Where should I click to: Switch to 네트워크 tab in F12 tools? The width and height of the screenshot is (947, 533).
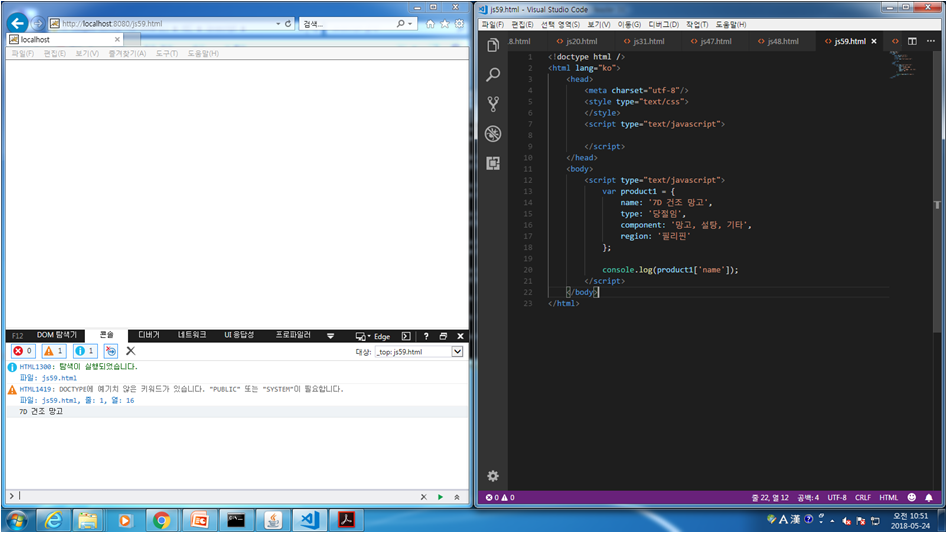click(x=191, y=335)
